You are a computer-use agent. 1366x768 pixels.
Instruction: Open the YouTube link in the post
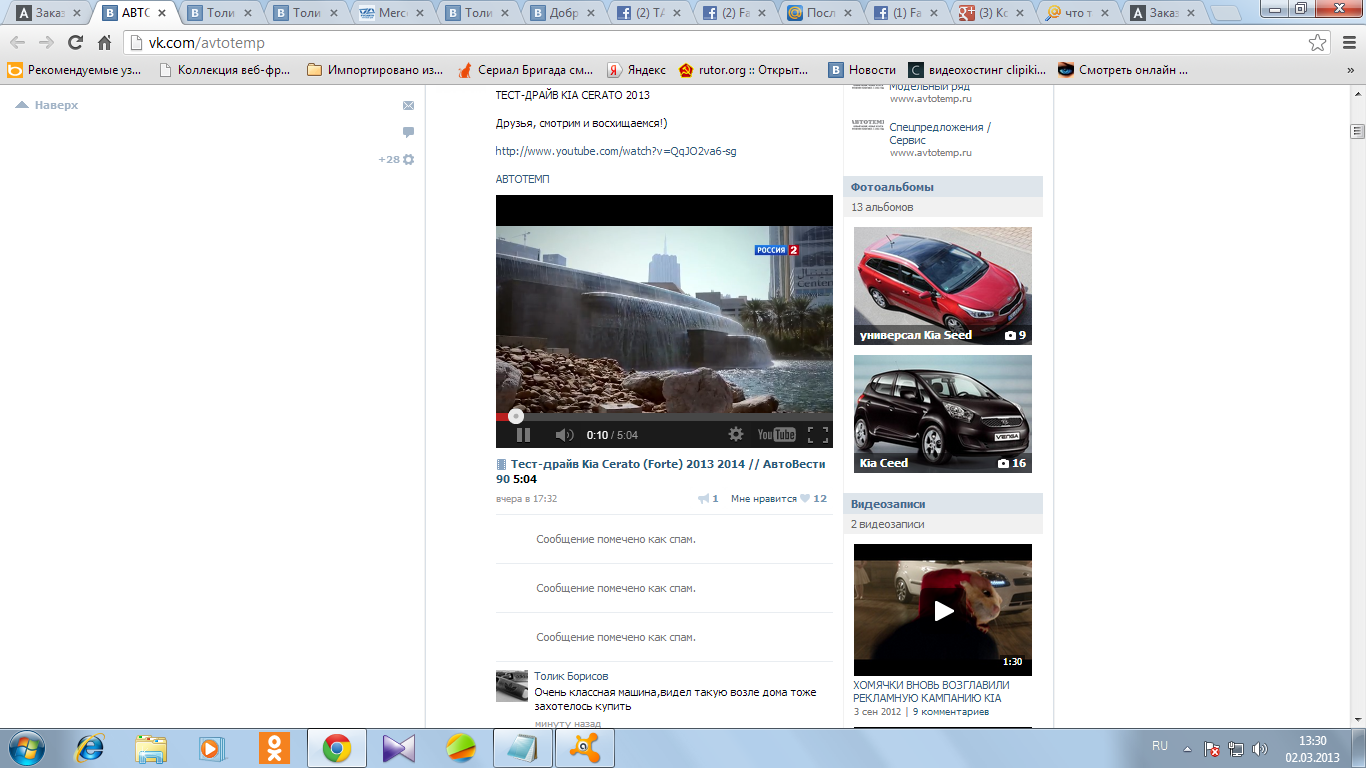[x=616, y=151]
